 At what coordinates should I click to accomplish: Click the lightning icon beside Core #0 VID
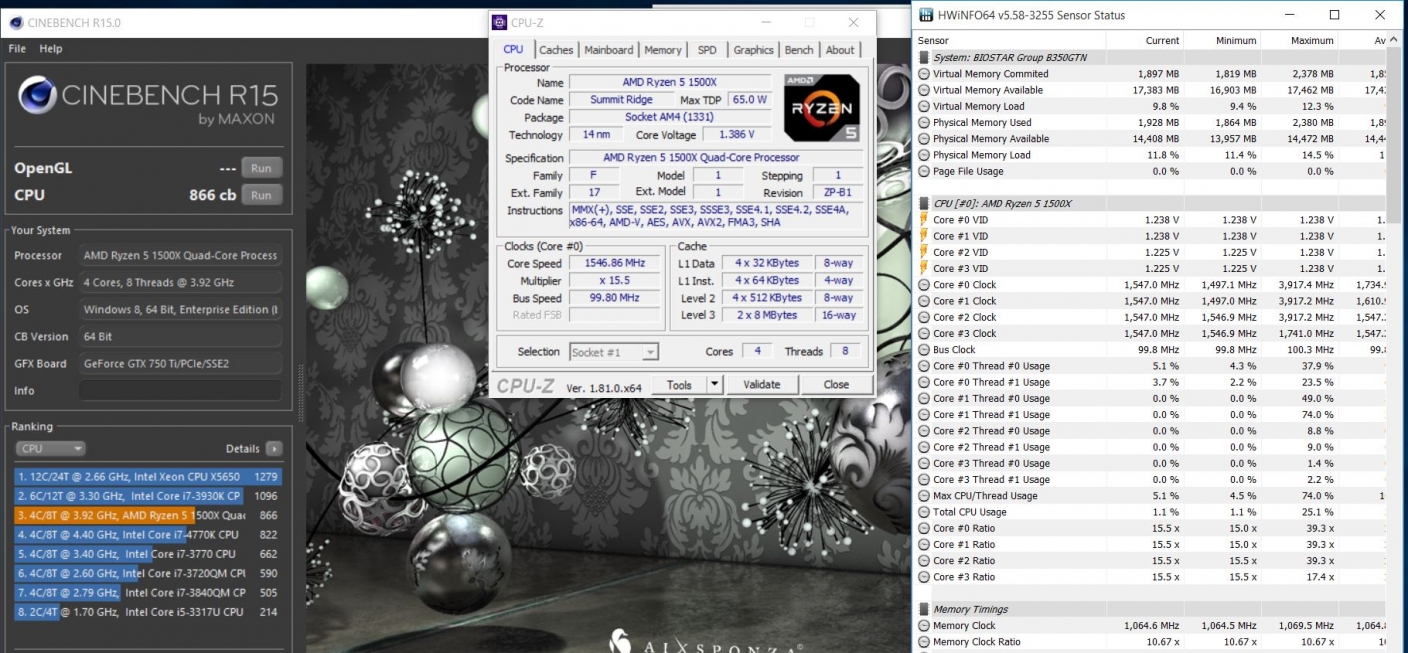click(924, 220)
